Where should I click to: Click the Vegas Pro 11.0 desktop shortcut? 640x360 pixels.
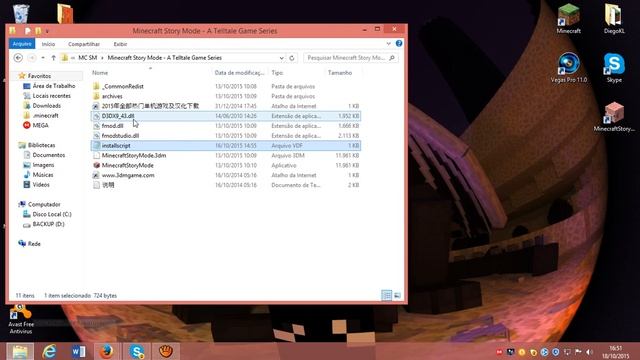click(569, 68)
